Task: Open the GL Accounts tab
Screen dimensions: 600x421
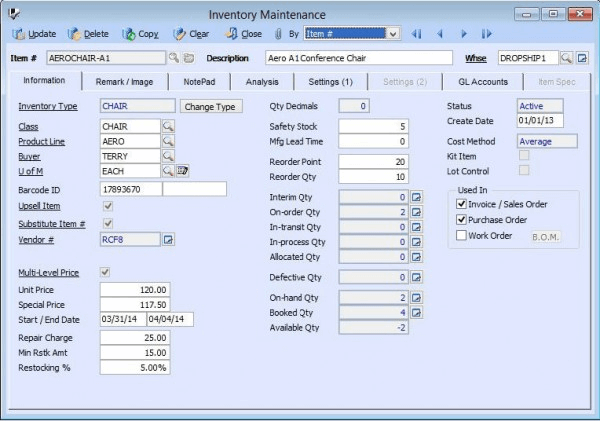Action: pos(483,82)
